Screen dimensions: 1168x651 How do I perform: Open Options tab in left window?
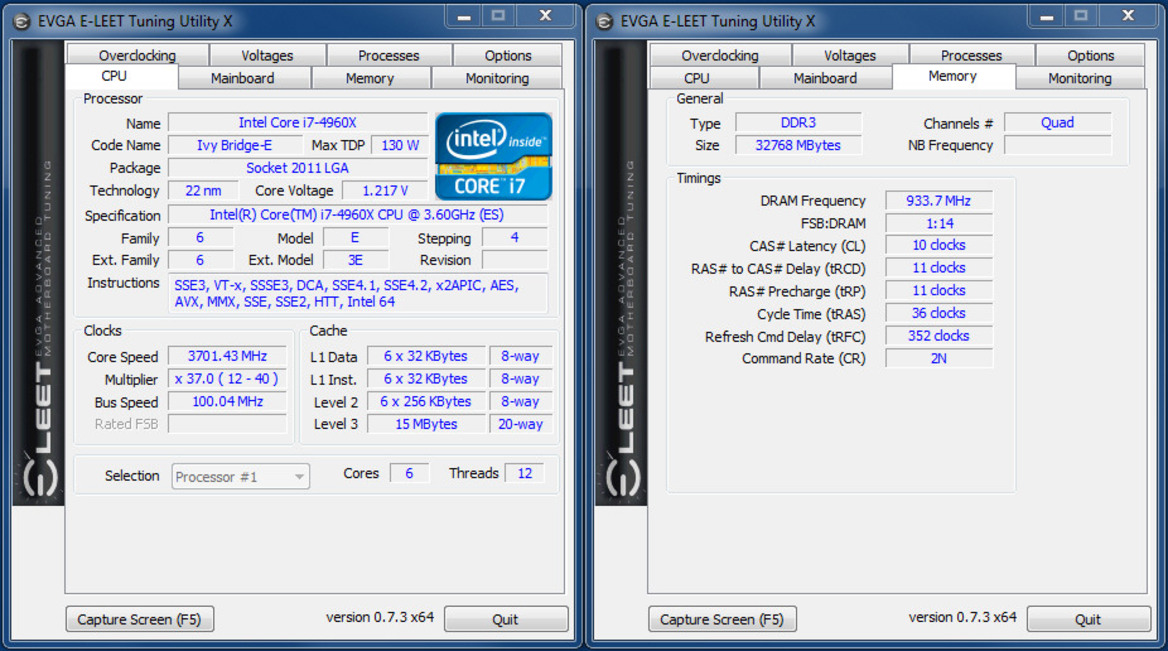click(x=508, y=55)
